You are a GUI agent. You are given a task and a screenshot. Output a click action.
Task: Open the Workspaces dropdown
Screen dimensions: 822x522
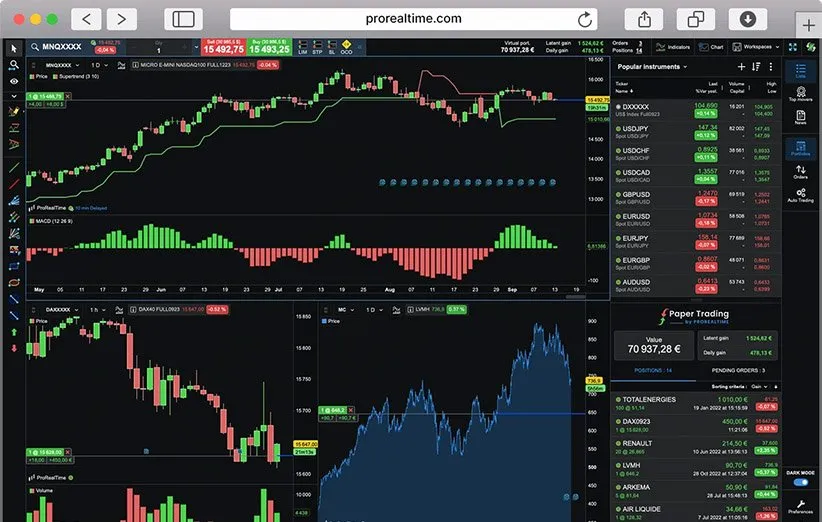[756, 46]
